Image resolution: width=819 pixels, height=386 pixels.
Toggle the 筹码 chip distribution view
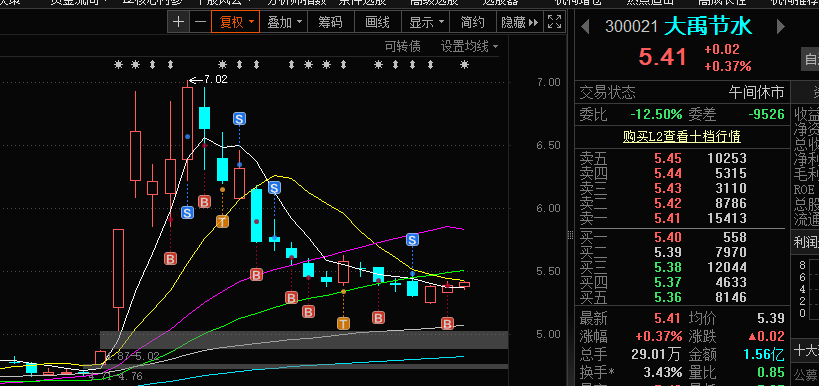coord(331,22)
